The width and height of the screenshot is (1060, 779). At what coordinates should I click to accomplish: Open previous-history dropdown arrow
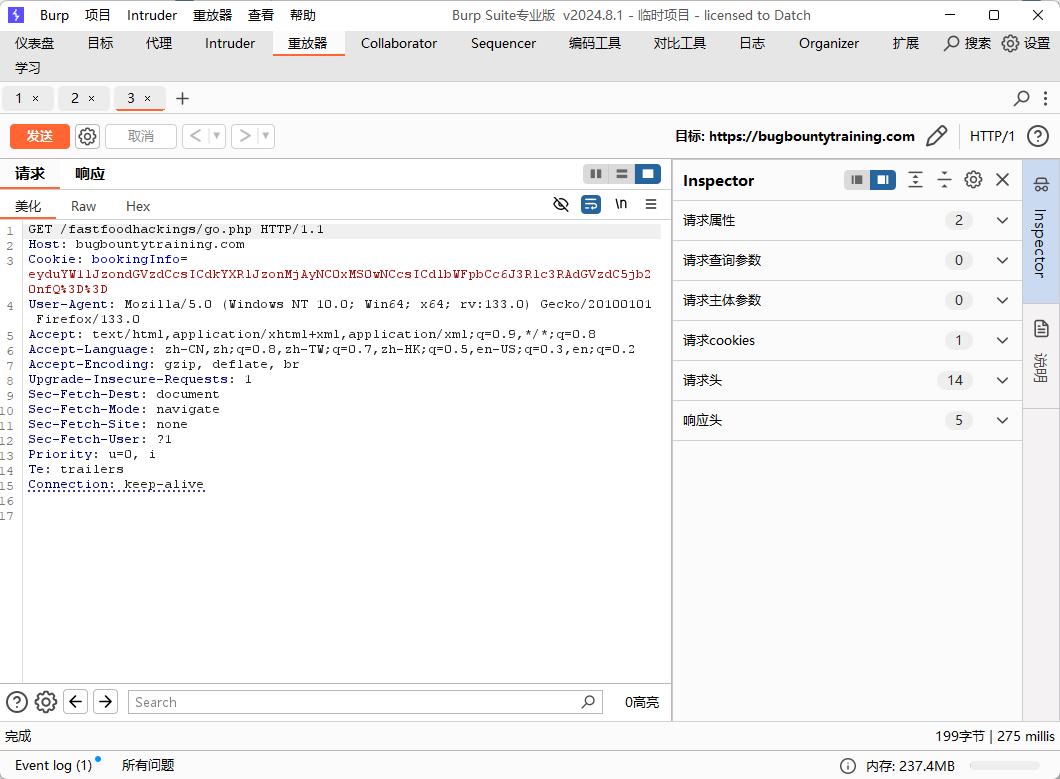coord(217,136)
